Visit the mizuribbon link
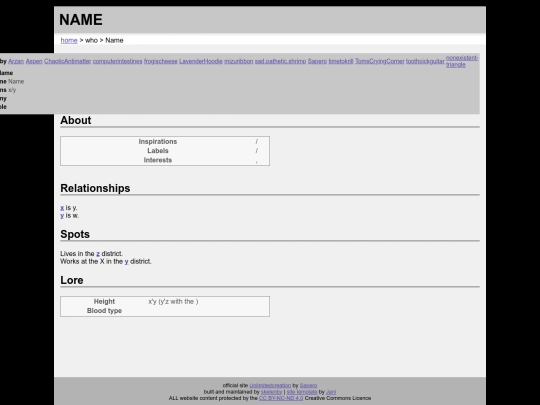 tap(239, 61)
